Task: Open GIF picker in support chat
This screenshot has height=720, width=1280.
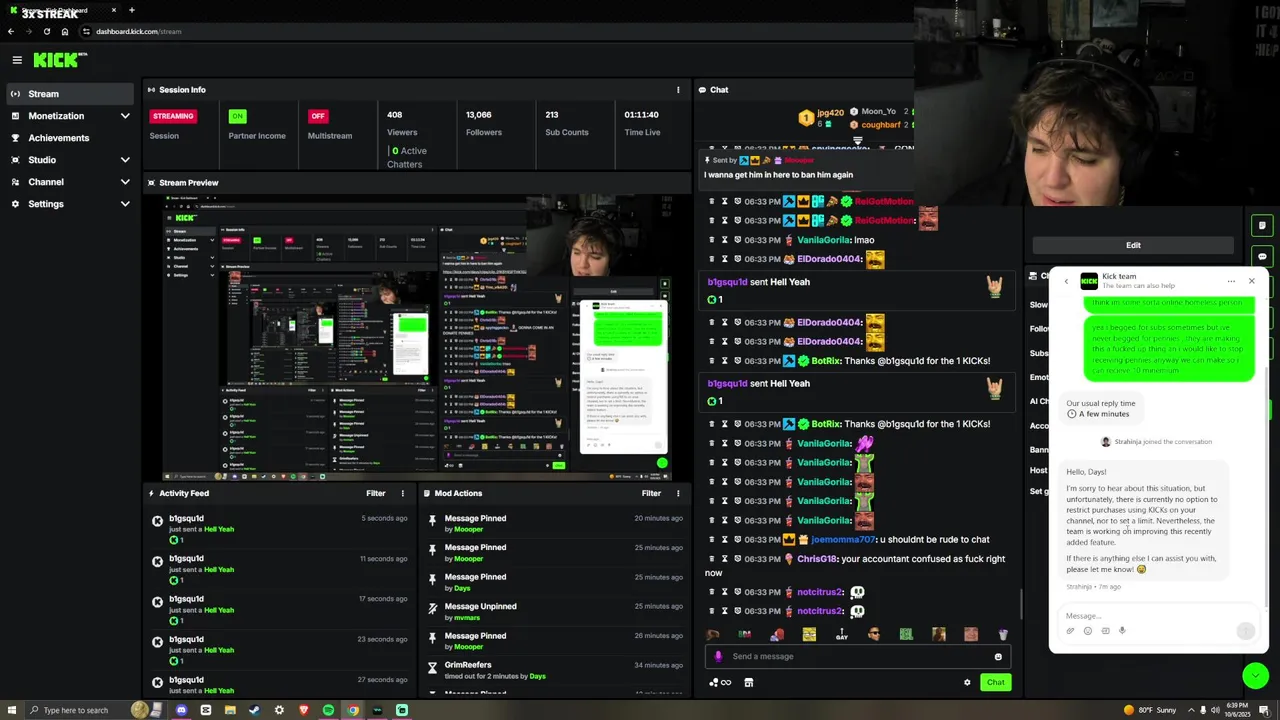Action: tap(1105, 631)
